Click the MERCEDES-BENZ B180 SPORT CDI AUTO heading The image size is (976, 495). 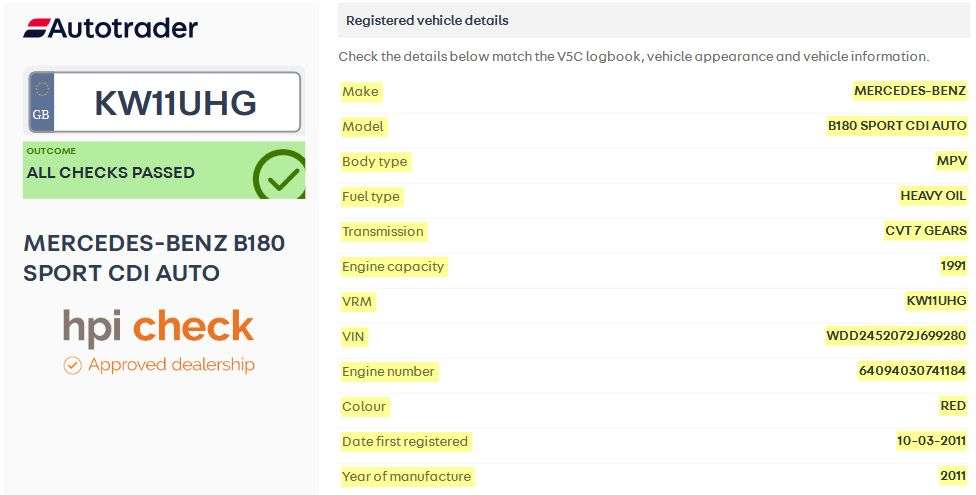(154, 258)
